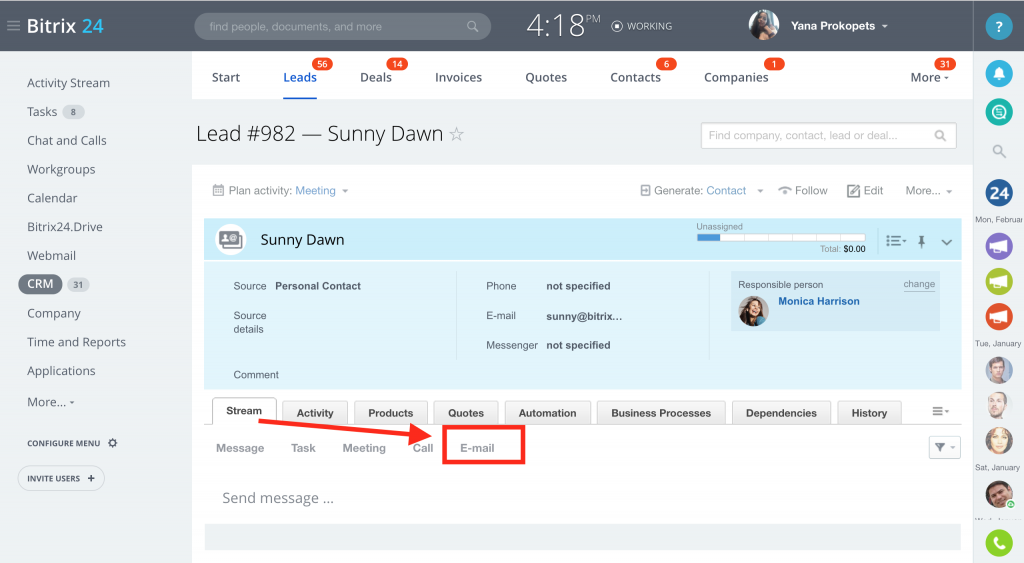Click the Invite Users button

coord(61,479)
